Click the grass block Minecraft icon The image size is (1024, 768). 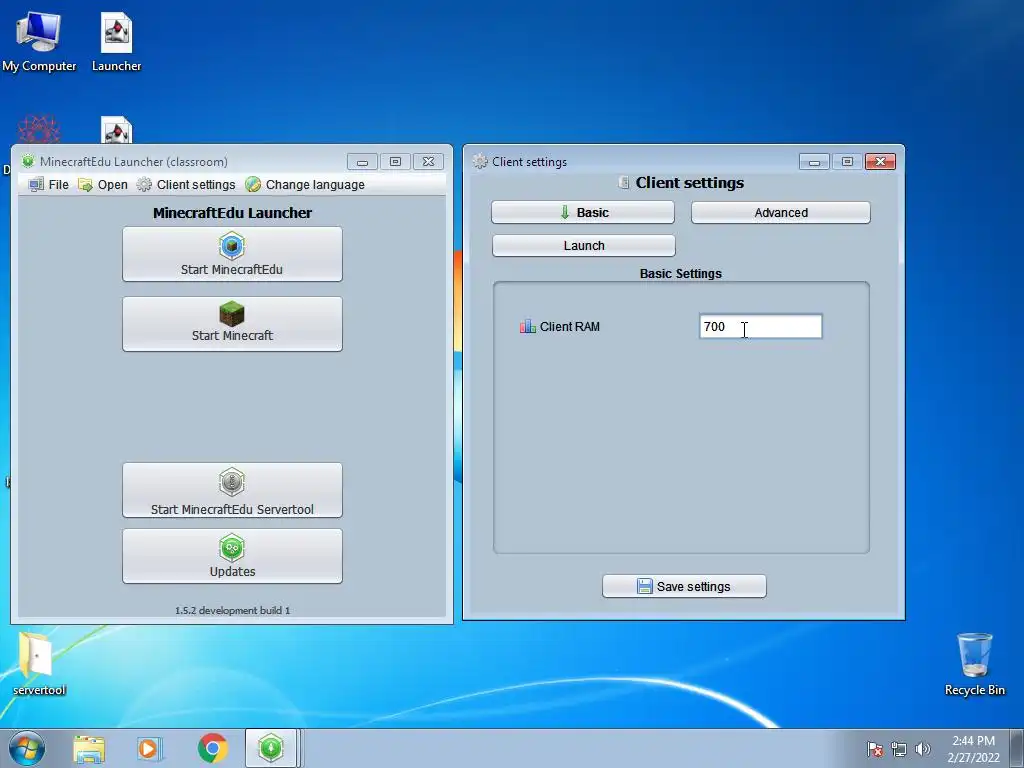[232, 314]
